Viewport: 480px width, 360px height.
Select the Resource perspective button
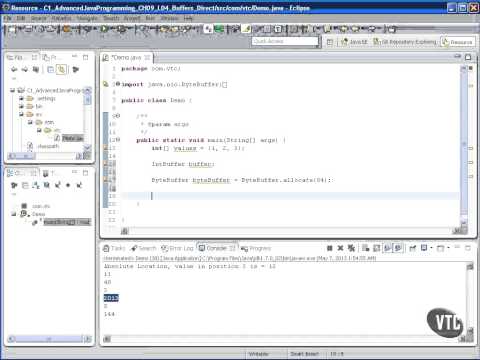[x=457, y=42]
